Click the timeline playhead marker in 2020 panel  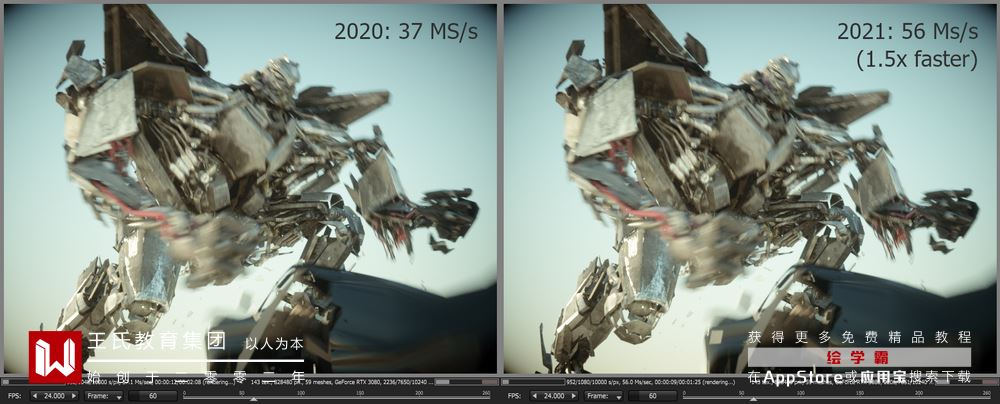click(253, 399)
